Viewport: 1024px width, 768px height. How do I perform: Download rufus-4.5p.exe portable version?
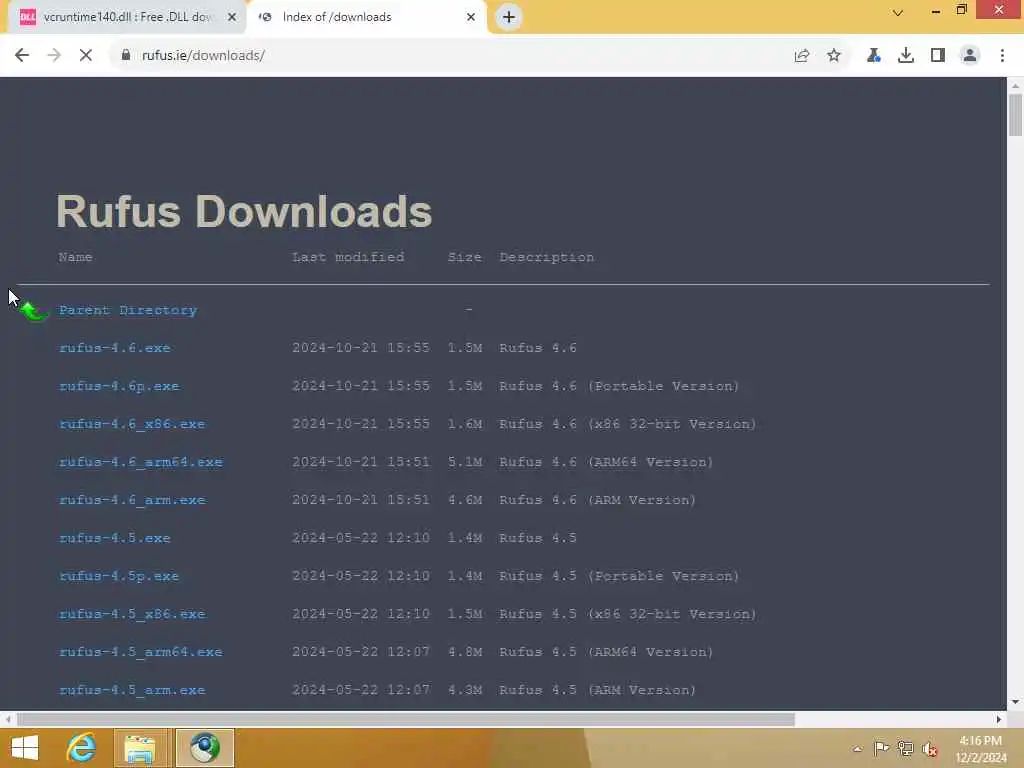(x=119, y=576)
